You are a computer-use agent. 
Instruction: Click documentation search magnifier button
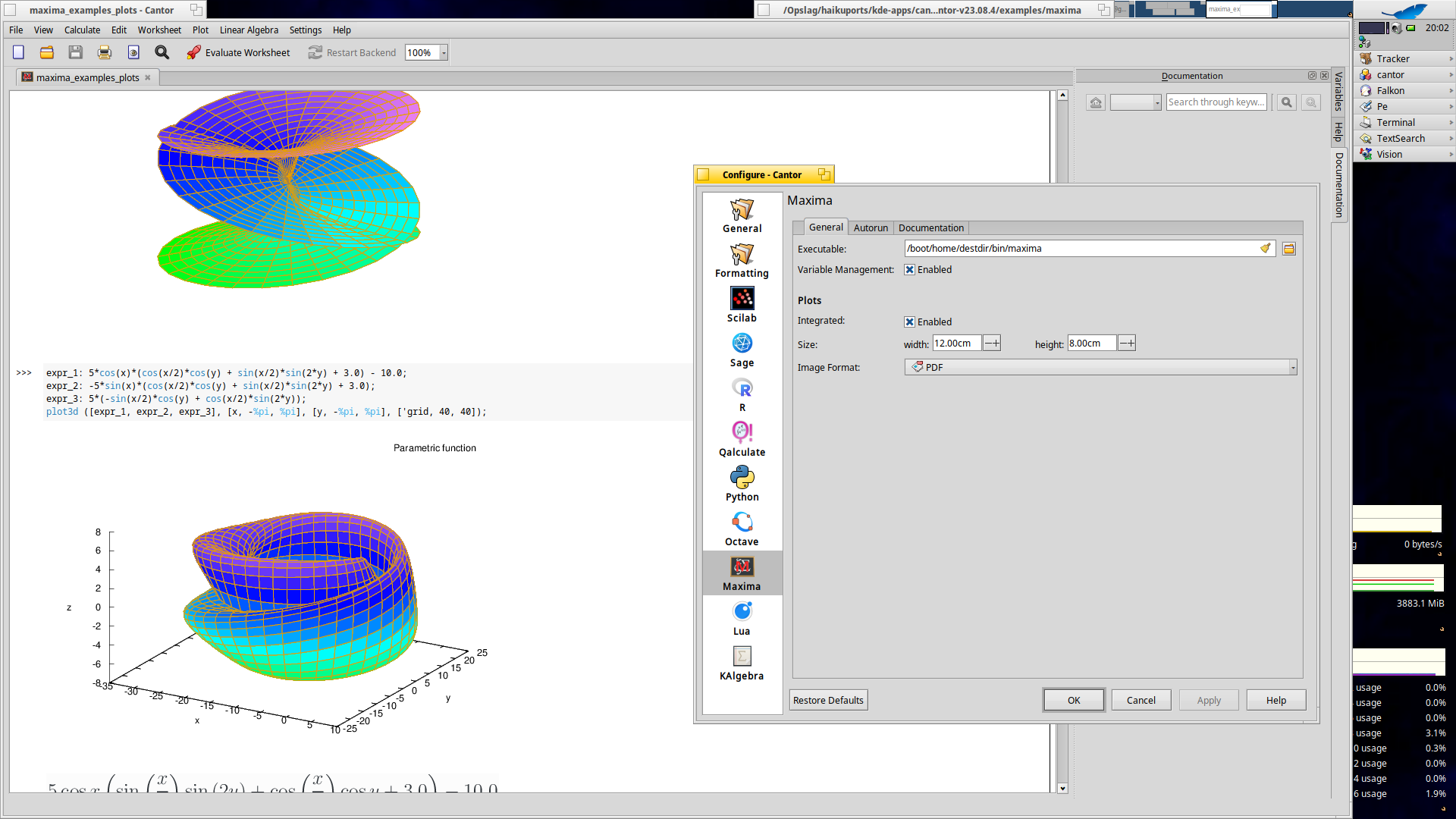click(1287, 102)
